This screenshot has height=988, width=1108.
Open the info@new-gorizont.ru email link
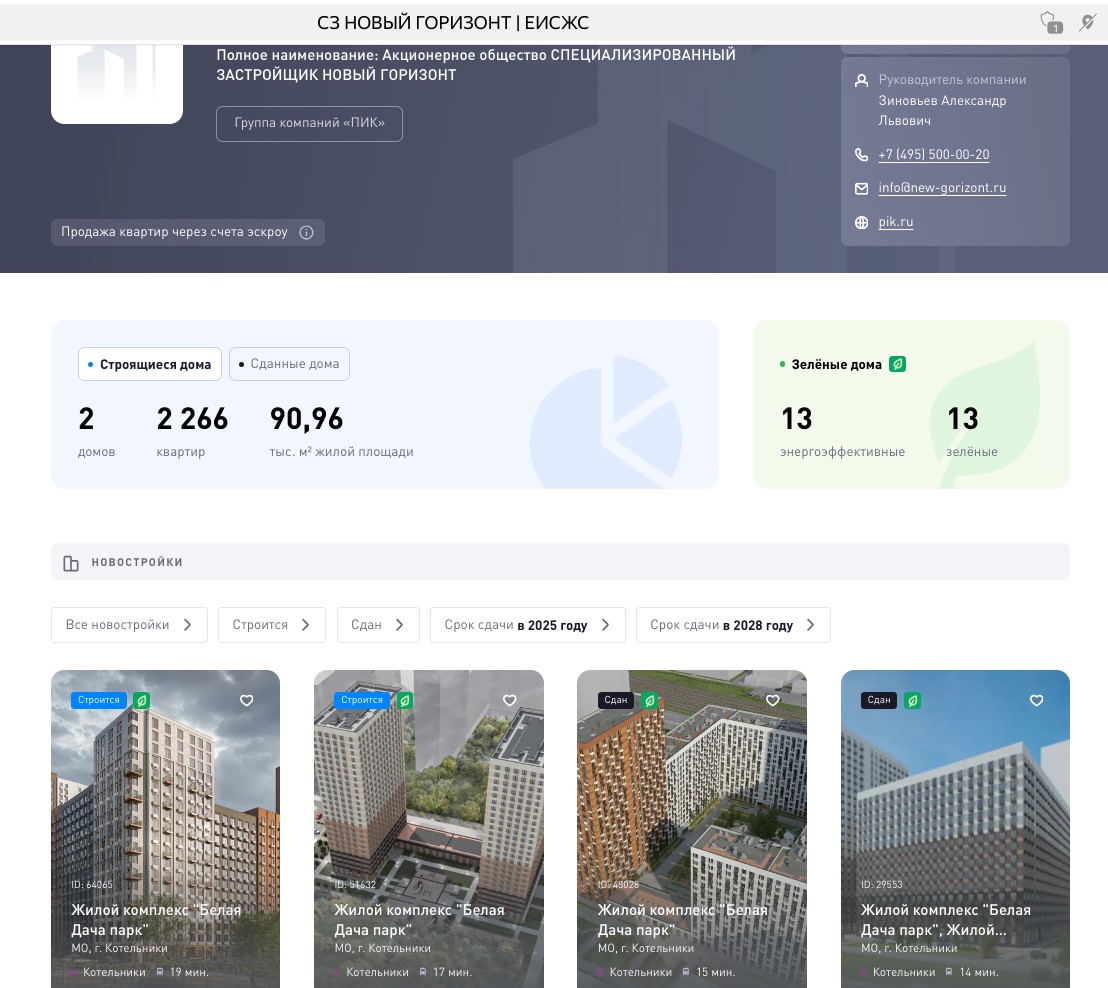(942, 188)
